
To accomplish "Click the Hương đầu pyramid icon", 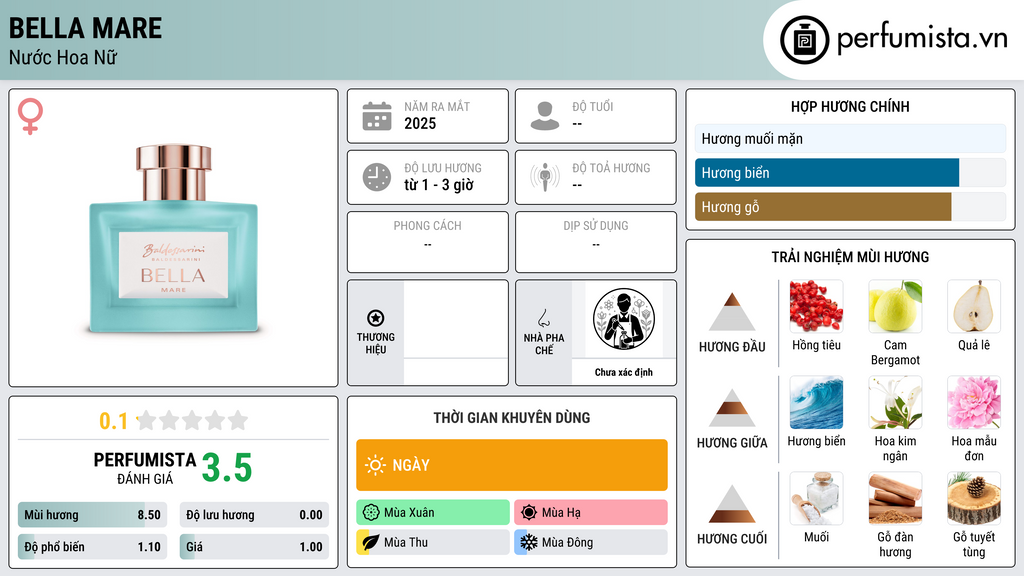I will click(x=732, y=312).
